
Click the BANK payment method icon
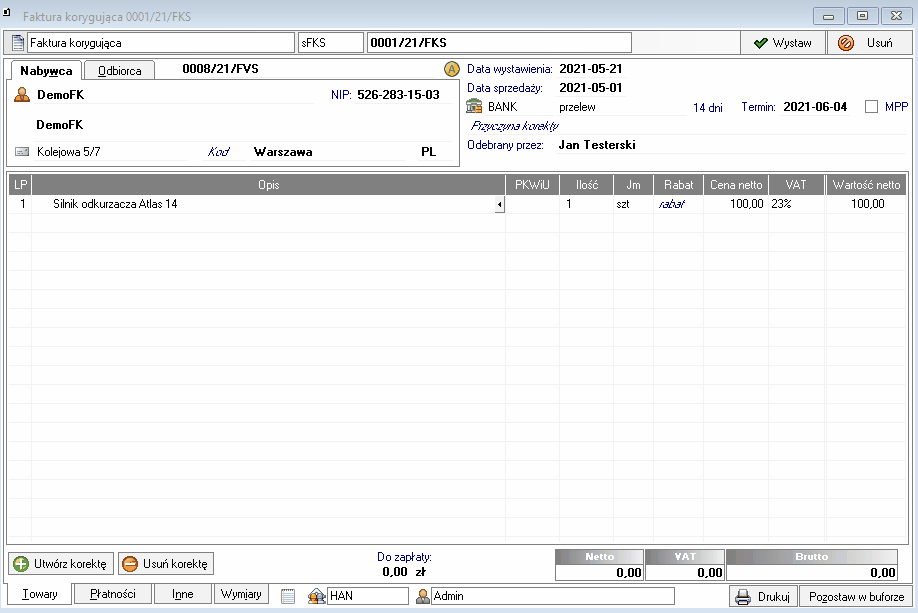tap(475, 107)
